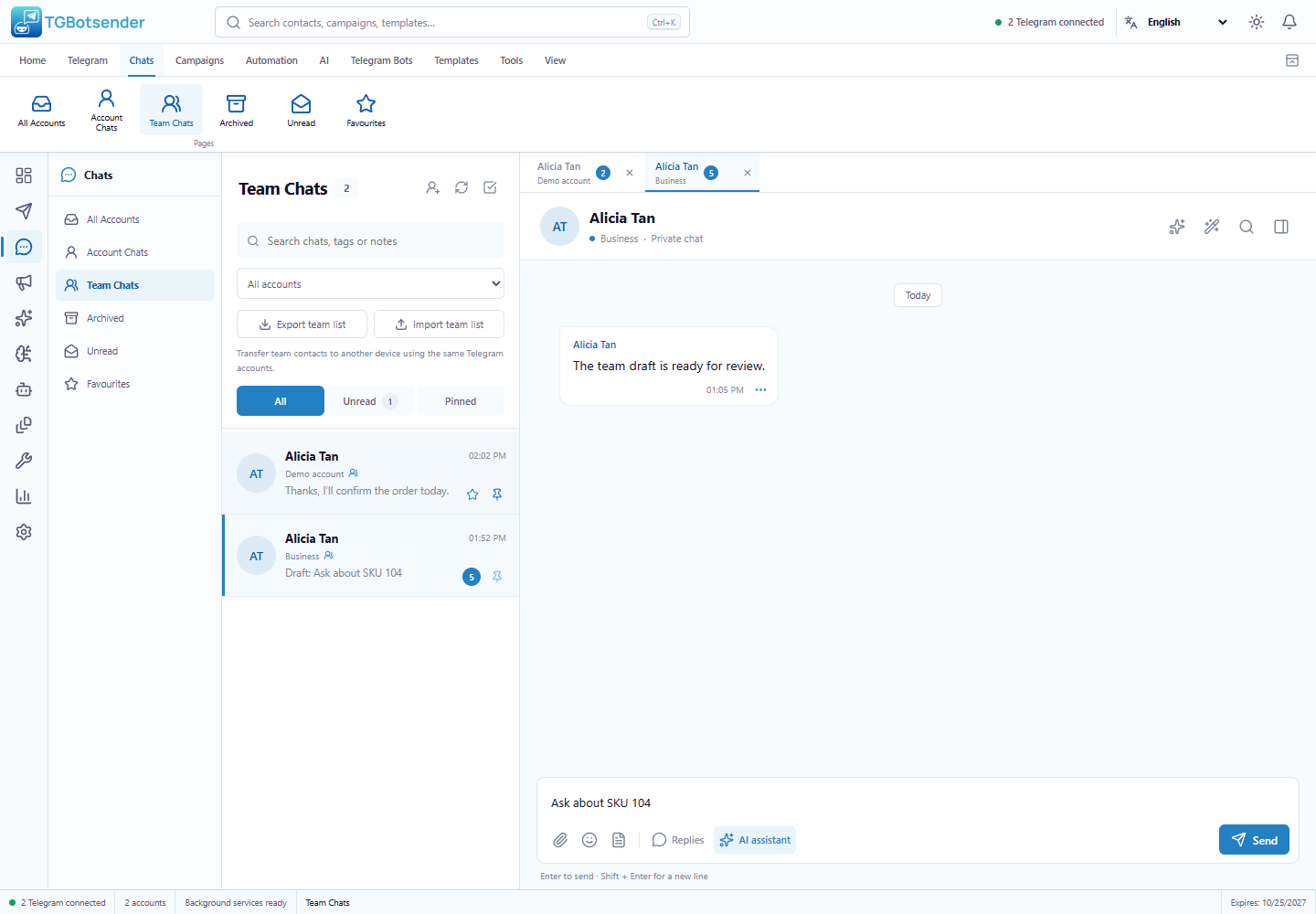Click the Search chats, tags or notes field
1316x914 pixels.
[370, 241]
